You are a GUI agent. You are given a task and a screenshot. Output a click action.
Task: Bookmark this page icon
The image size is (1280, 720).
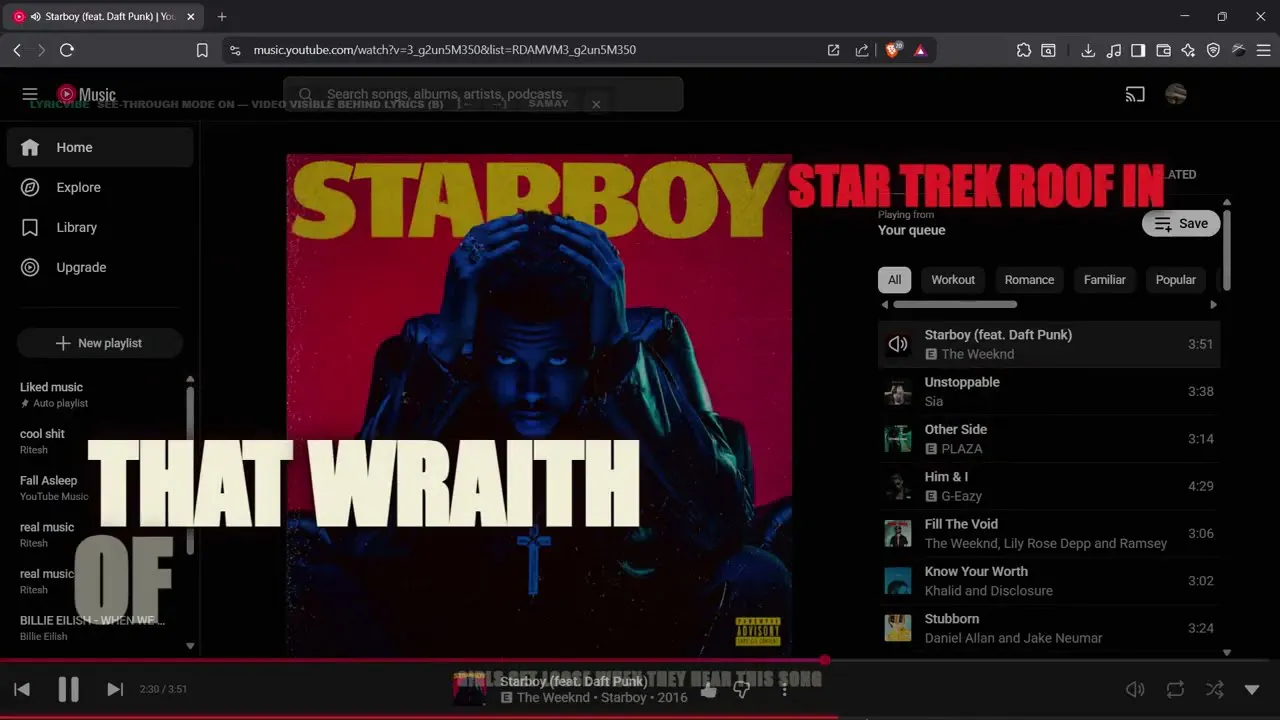(x=202, y=50)
